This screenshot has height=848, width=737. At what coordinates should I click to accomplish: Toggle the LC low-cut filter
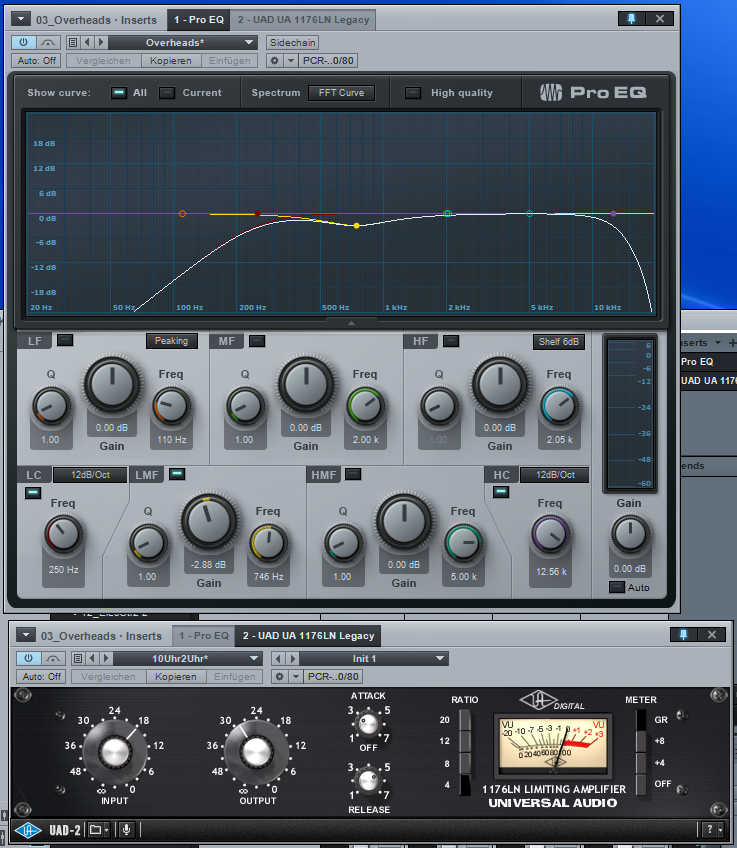[33, 493]
